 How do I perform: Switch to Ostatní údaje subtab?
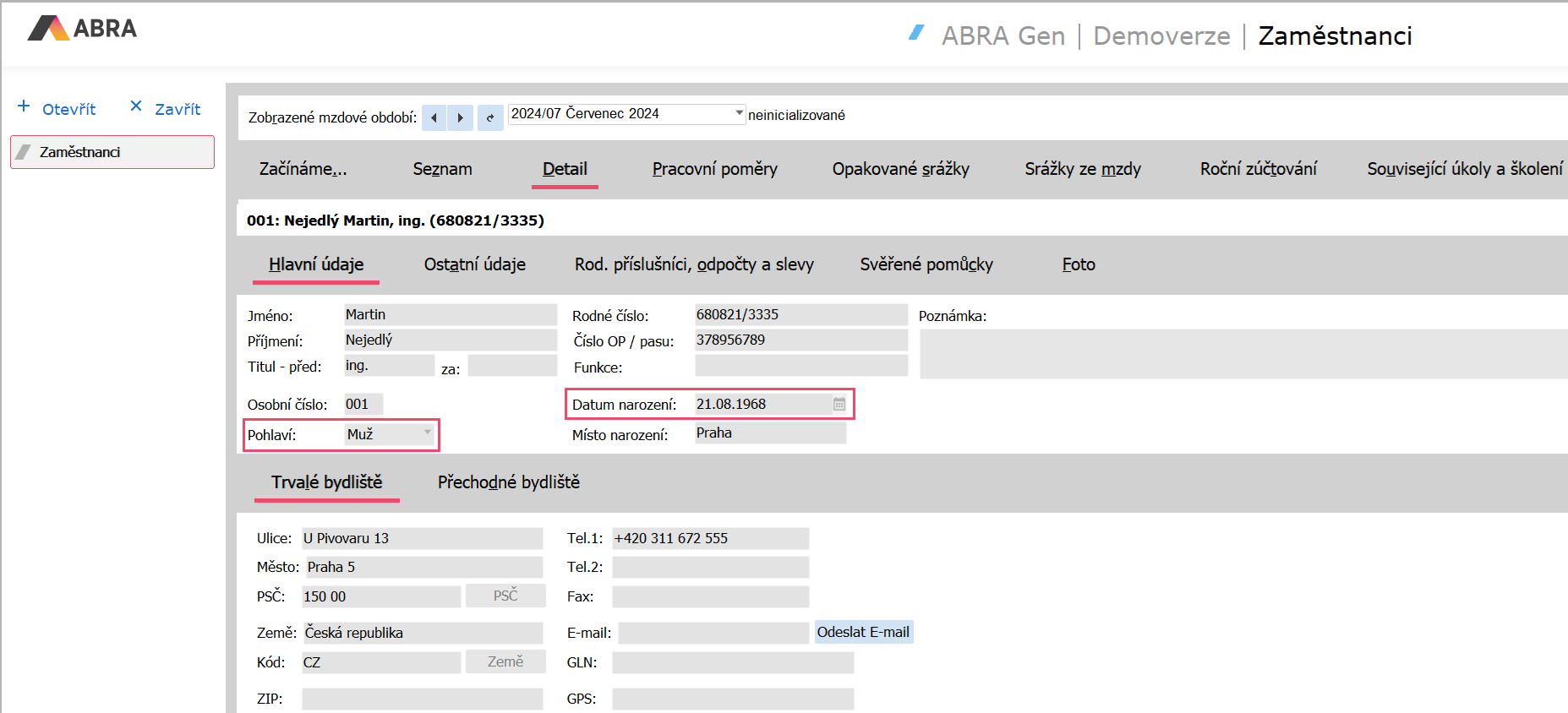click(x=474, y=264)
